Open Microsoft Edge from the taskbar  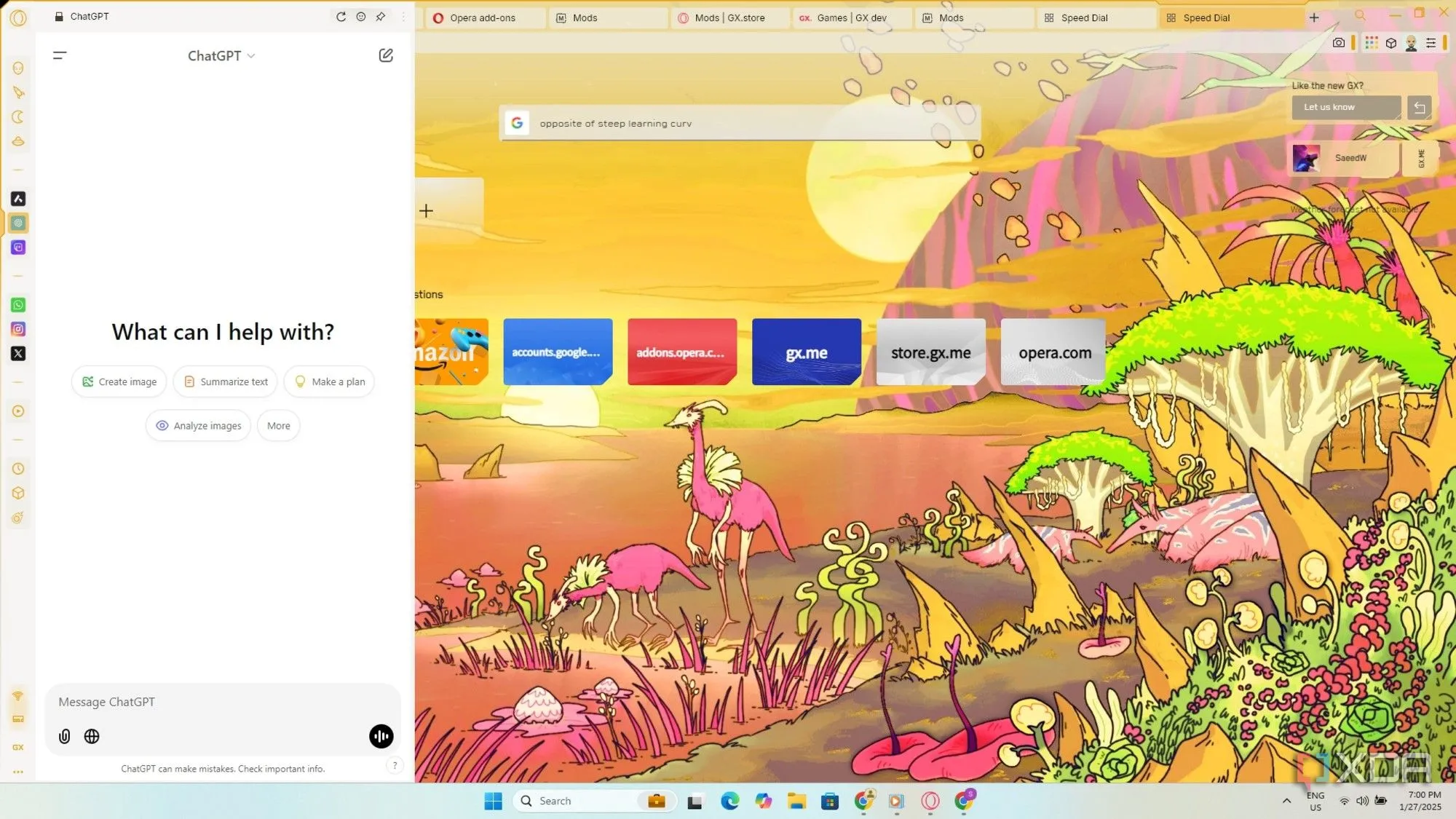(729, 801)
